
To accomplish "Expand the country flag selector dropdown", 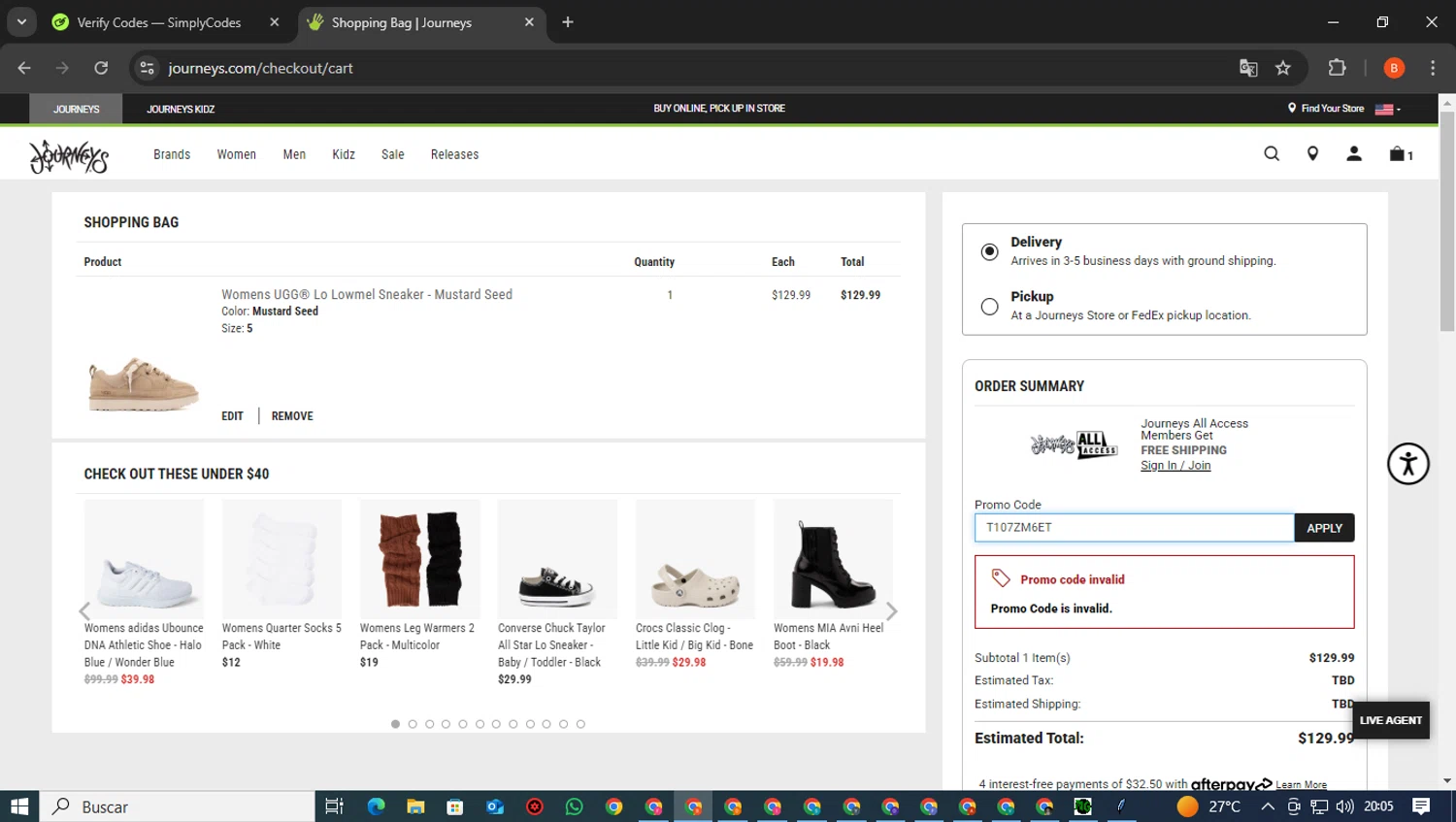I will coord(1388,109).
